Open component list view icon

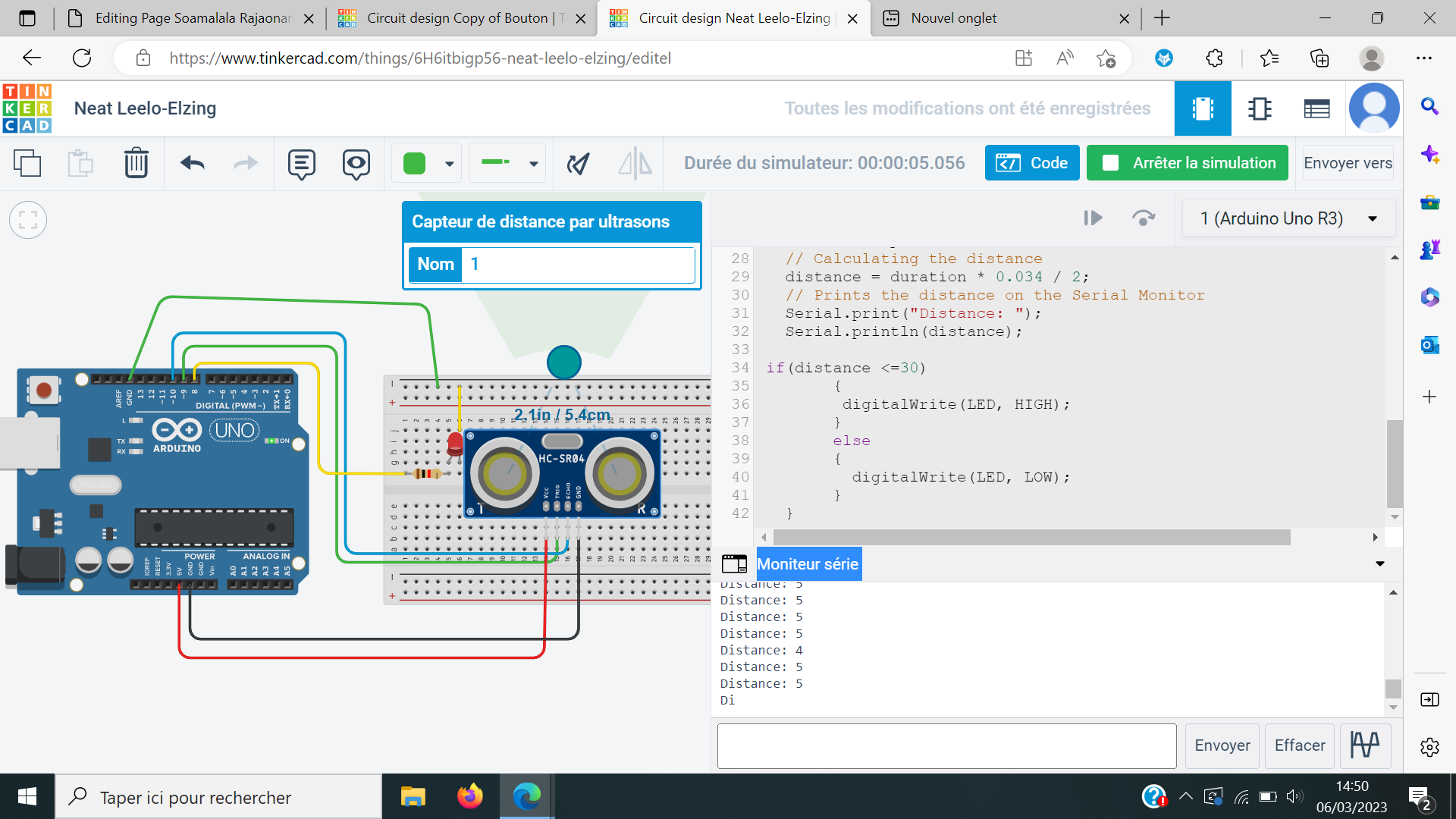click(x=1317, y=108)
